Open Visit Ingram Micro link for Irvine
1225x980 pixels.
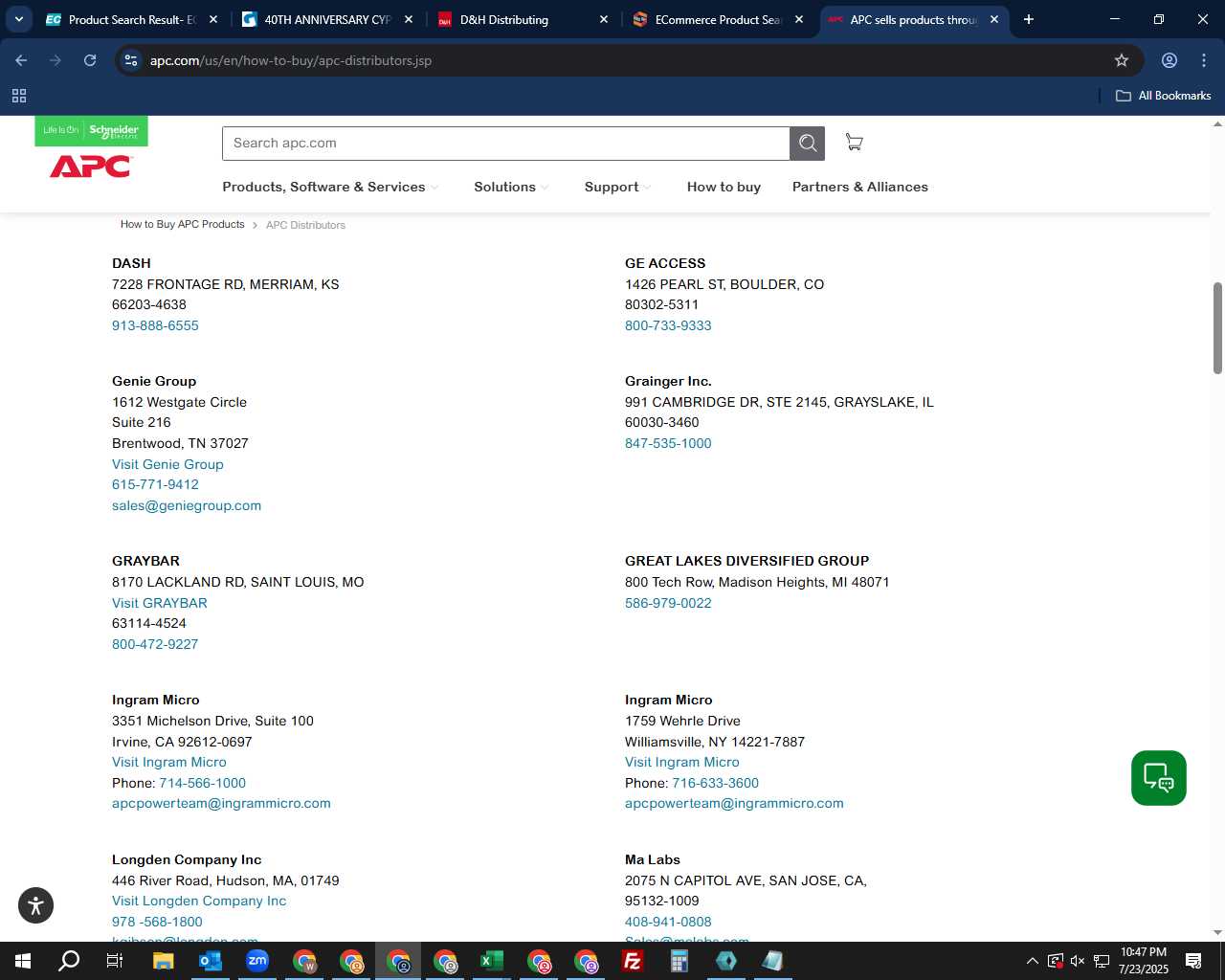pyautogui.click(x=169, y=763)
